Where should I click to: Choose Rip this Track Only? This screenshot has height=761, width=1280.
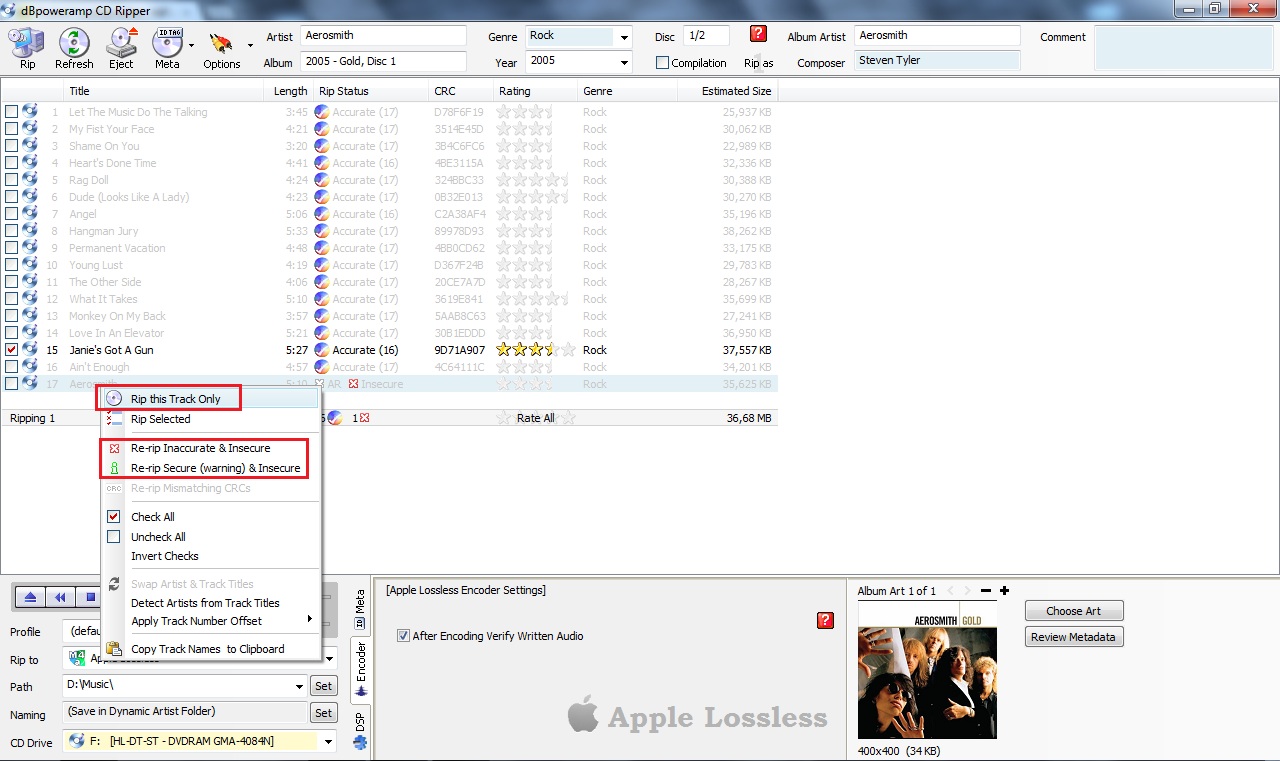tap(175, 399)
